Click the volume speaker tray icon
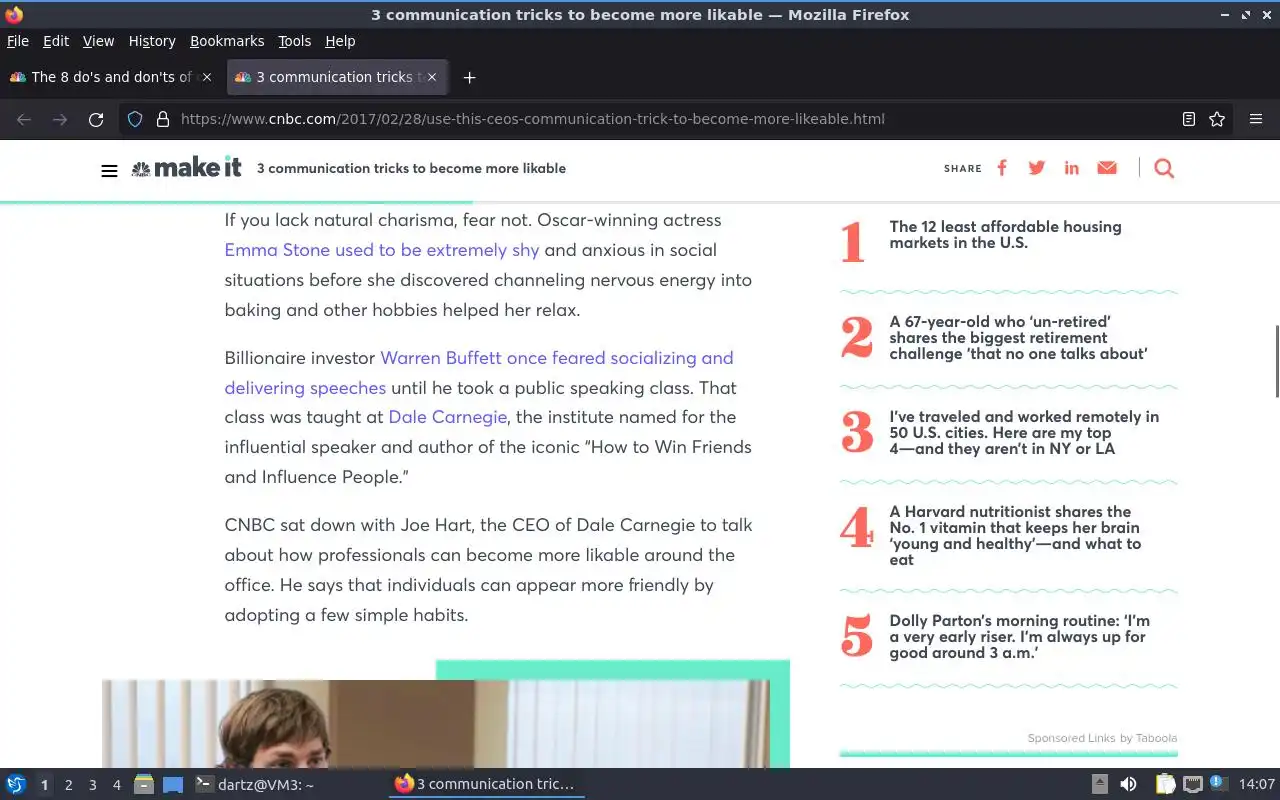The height and width of the screenshot is (800, 1280). [x=1128, y=785]
